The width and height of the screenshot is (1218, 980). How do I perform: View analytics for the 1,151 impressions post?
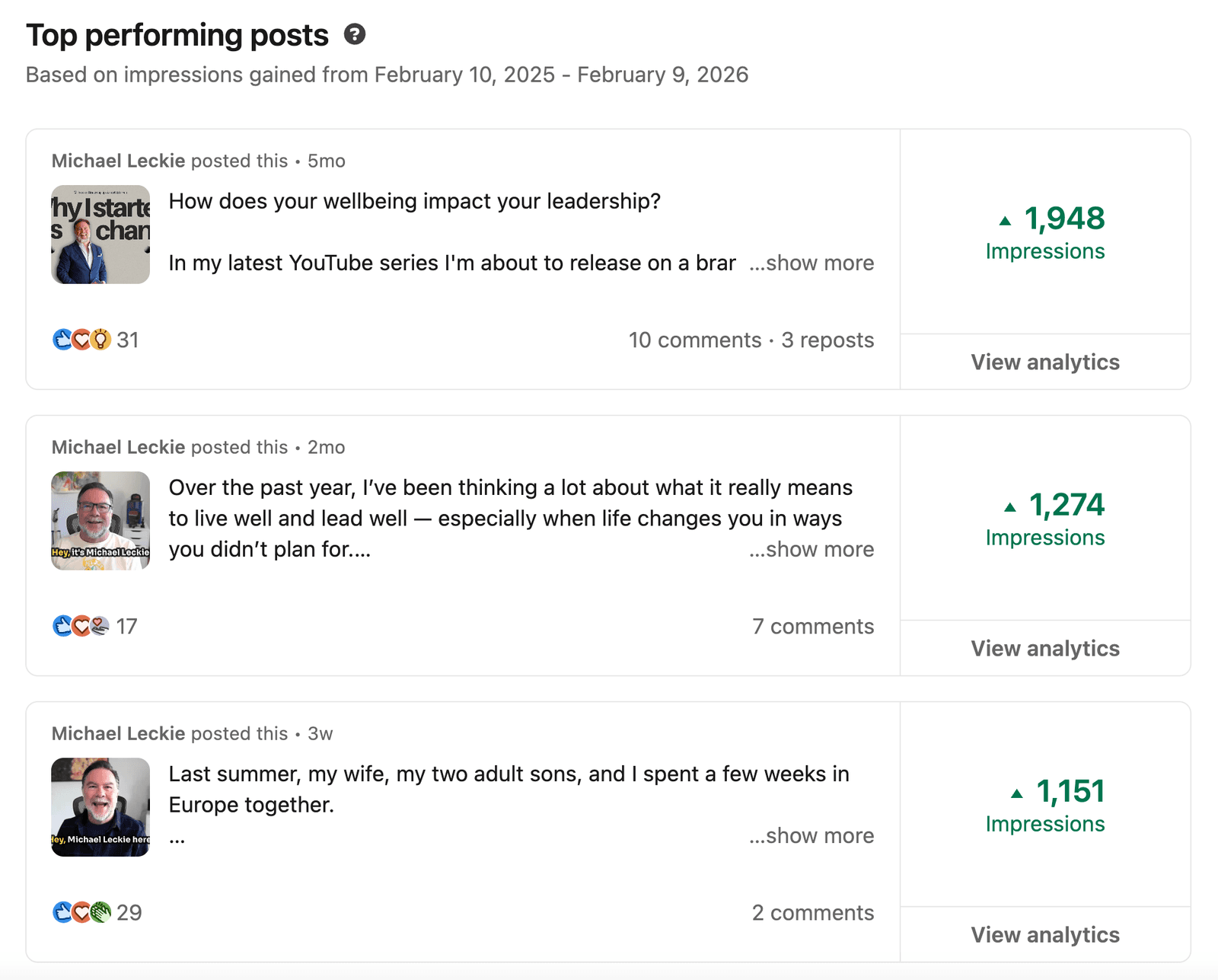(x=1045, y=934)
